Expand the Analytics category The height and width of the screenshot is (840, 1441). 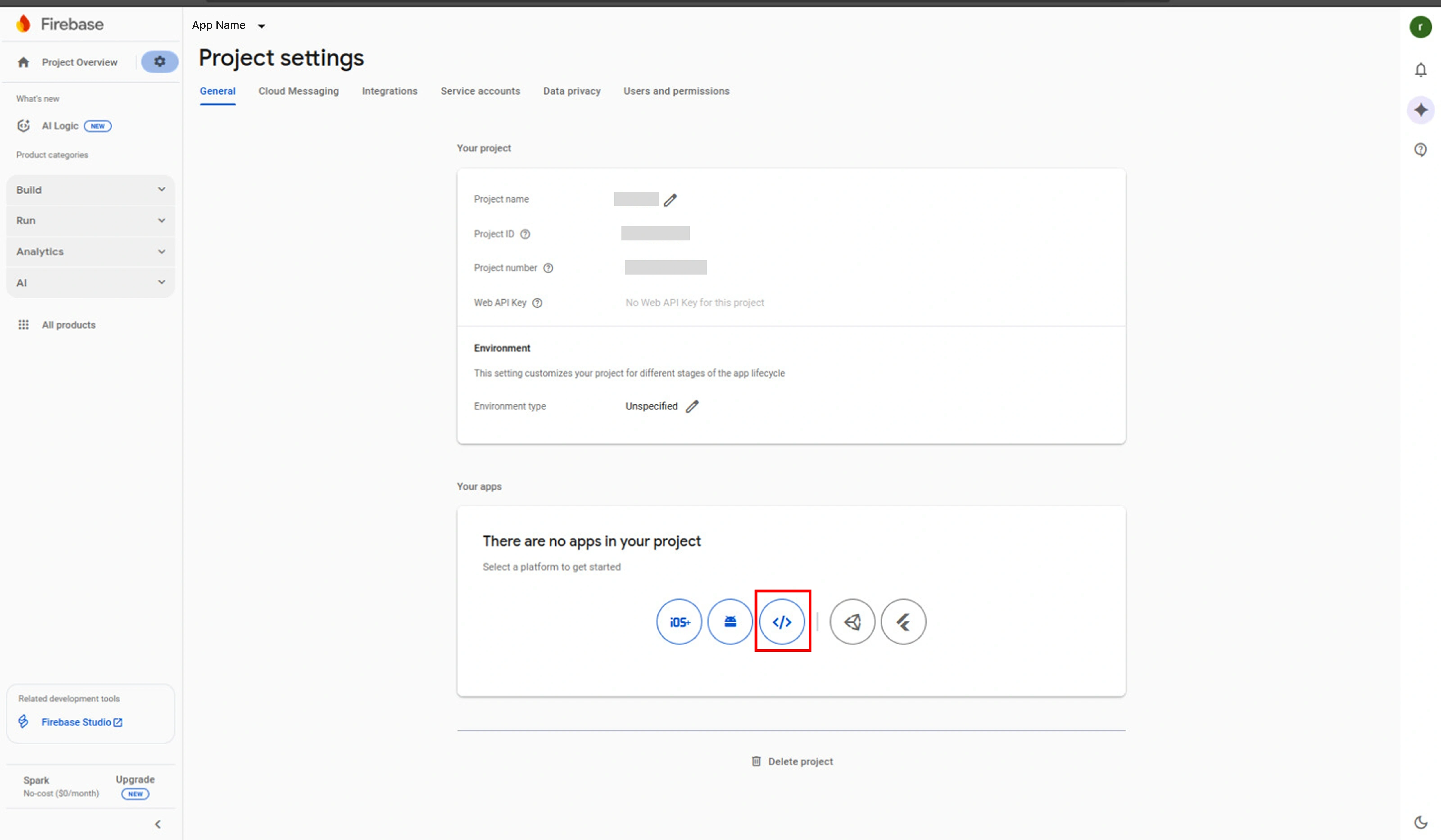click(x=90, y=252)
